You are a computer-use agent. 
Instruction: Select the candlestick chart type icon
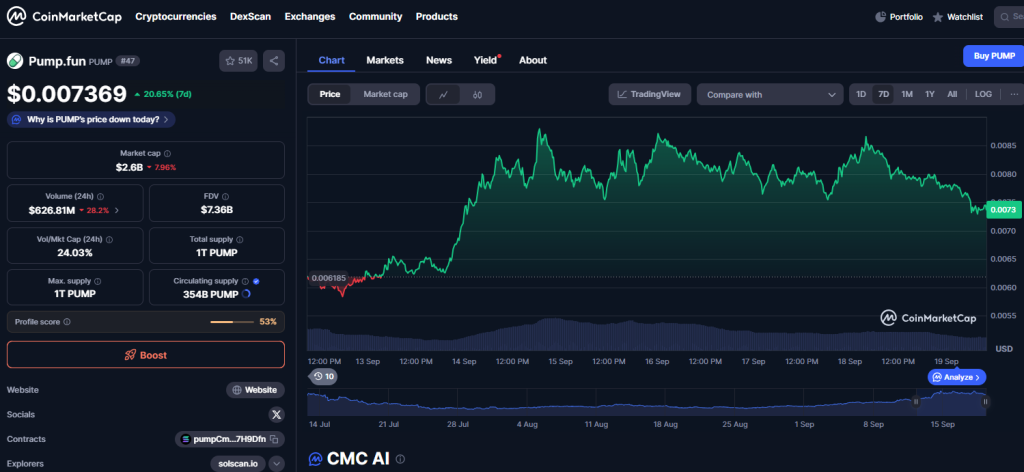tap(477, 95)
